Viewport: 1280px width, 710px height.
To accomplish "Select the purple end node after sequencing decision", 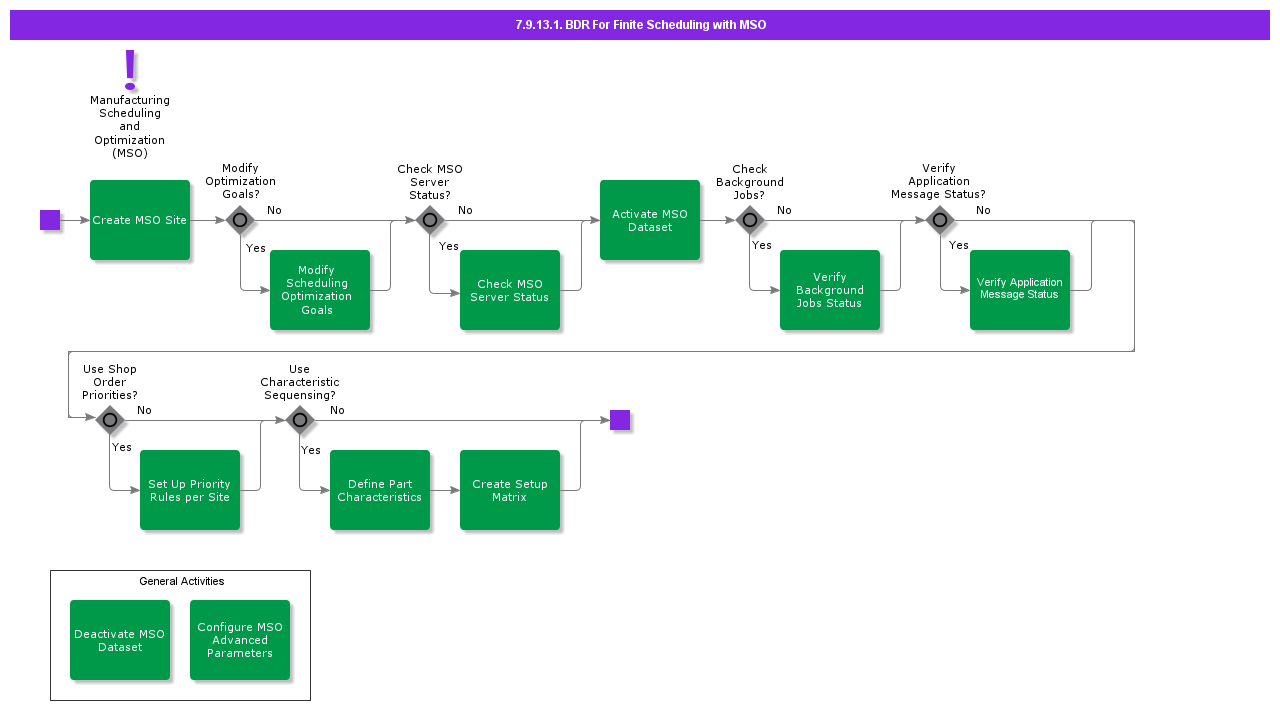I will pyautogui.click(x=620, y=420).
